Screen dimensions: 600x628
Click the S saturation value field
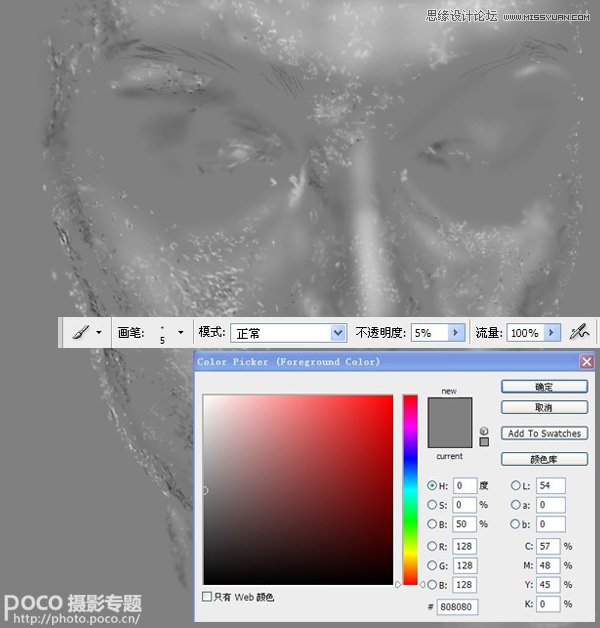point(465,505)
